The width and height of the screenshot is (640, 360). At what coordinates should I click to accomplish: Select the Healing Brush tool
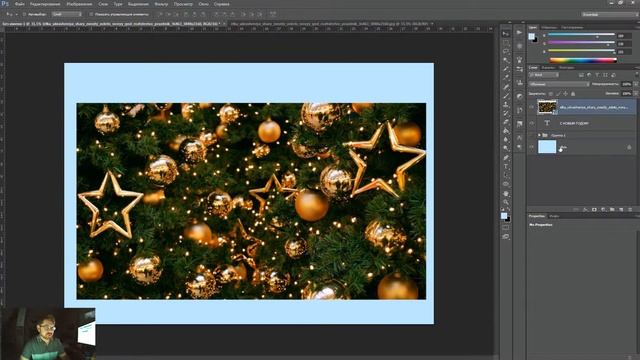(x=506, y=87)
